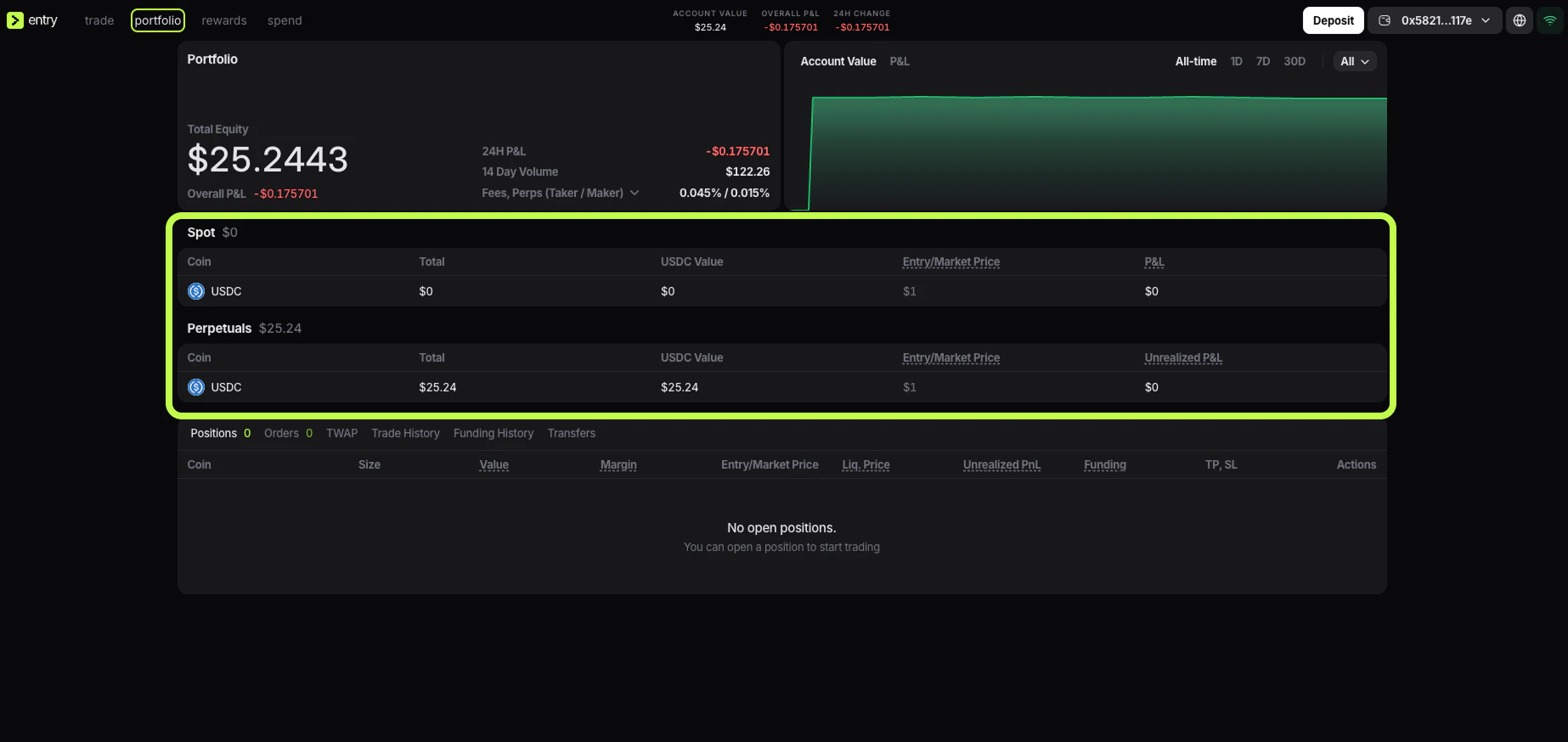Click the 24H P&L -$0.175701 value
Viewport: 1568px width, 742px height.
coord(738,151)
